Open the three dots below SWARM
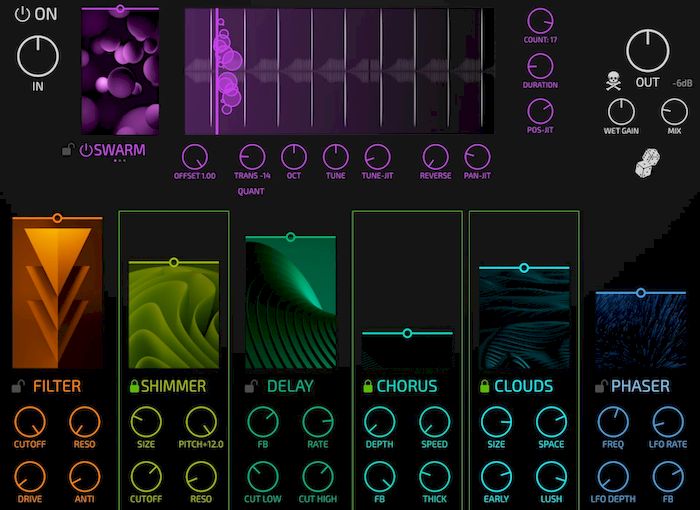The height and width of the screenshot is (510, 700). (120, 161)
